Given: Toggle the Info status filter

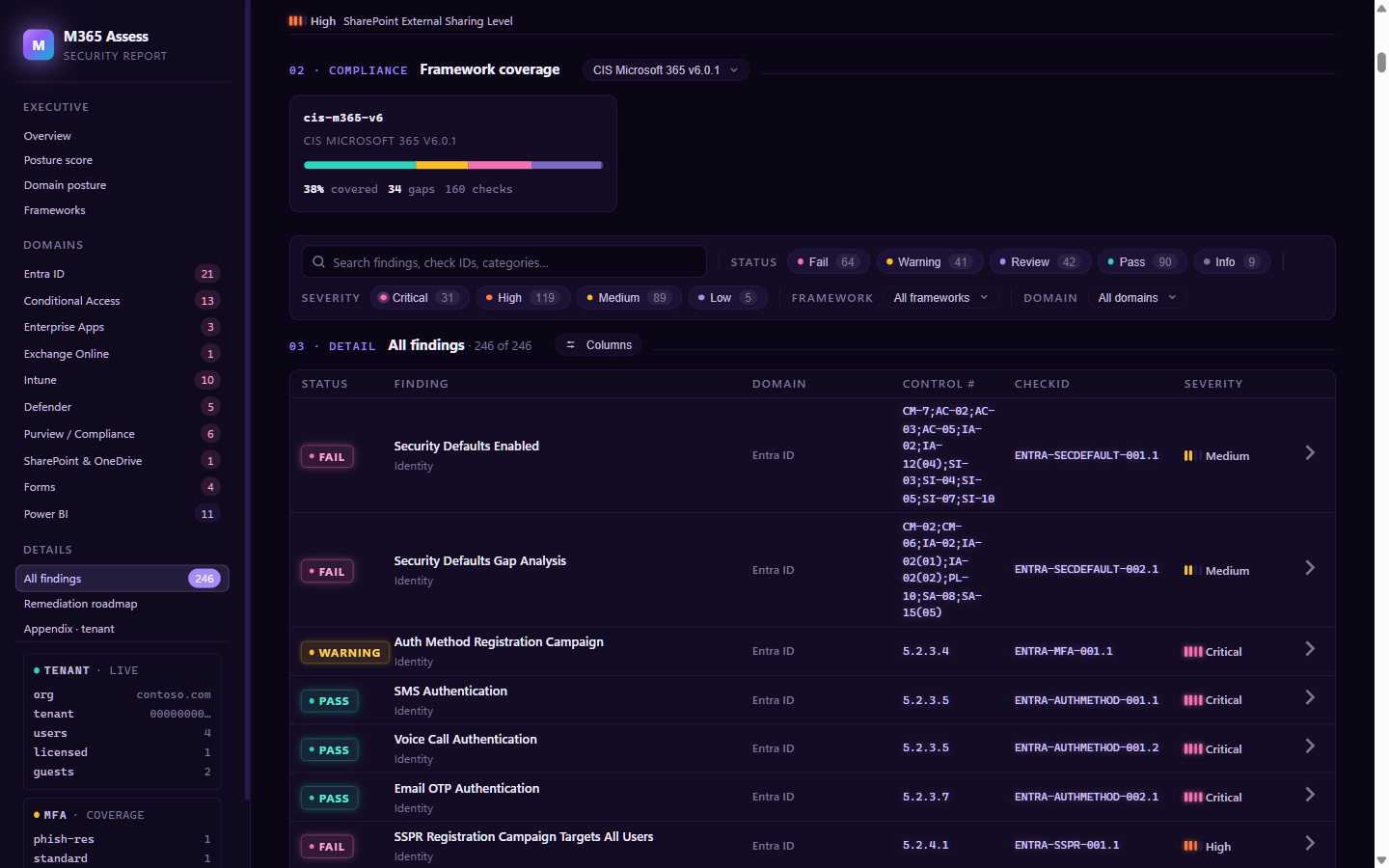Looking at the screenshot, I should pyautogui.click(x=1232, y=261).
